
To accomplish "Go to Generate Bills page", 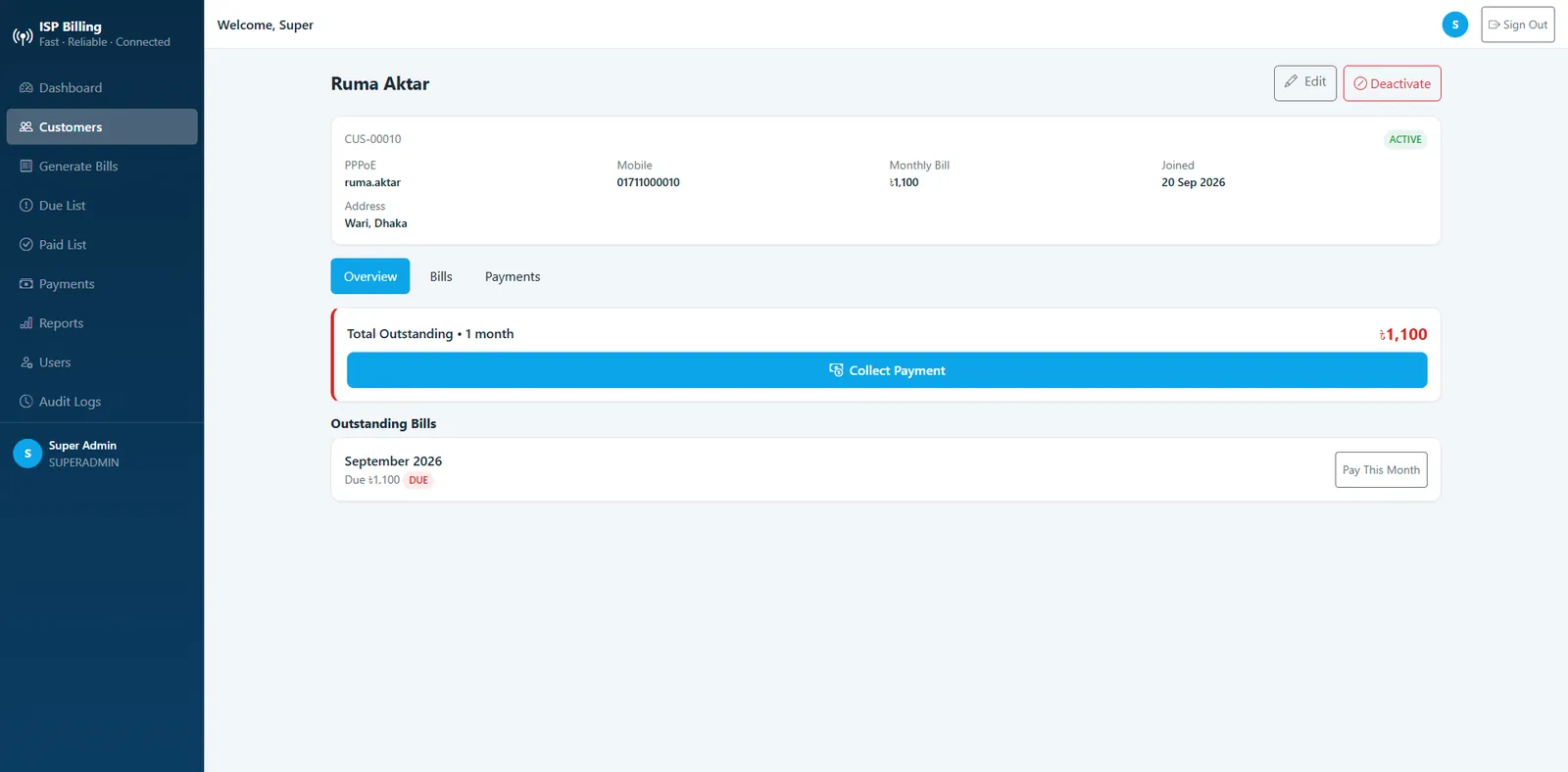I will coord(102,167).
